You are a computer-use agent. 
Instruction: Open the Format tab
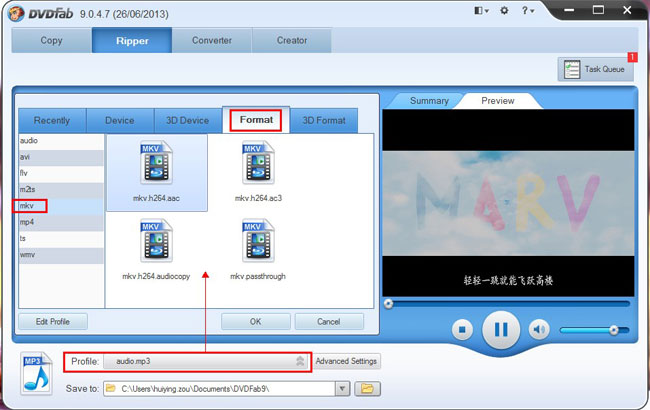tap(256, 120)
